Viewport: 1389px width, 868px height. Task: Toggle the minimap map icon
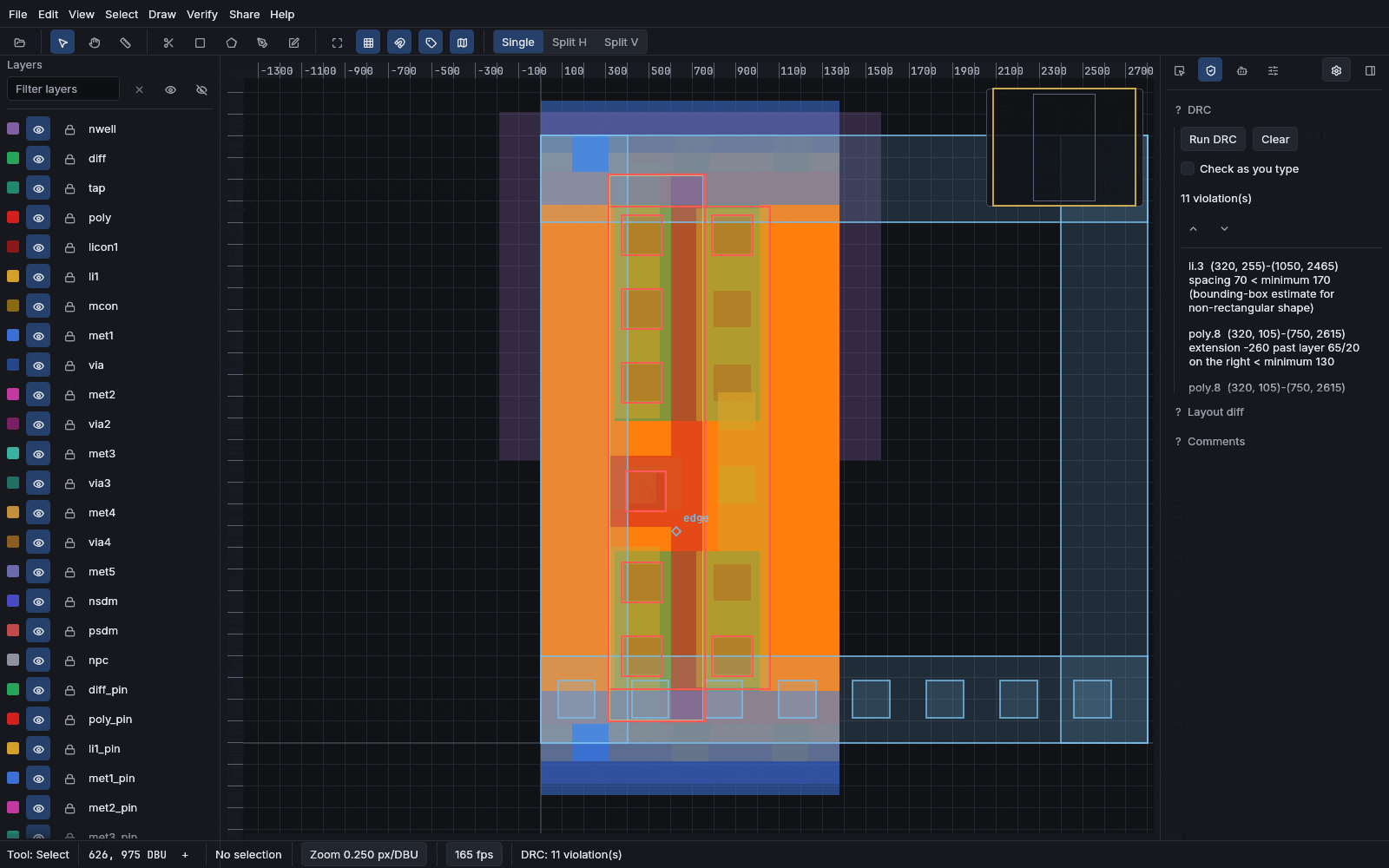(x=462, y=43)
